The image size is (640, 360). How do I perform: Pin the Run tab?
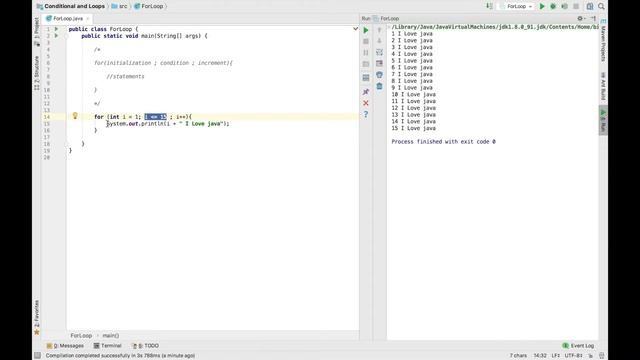(366, 91)
